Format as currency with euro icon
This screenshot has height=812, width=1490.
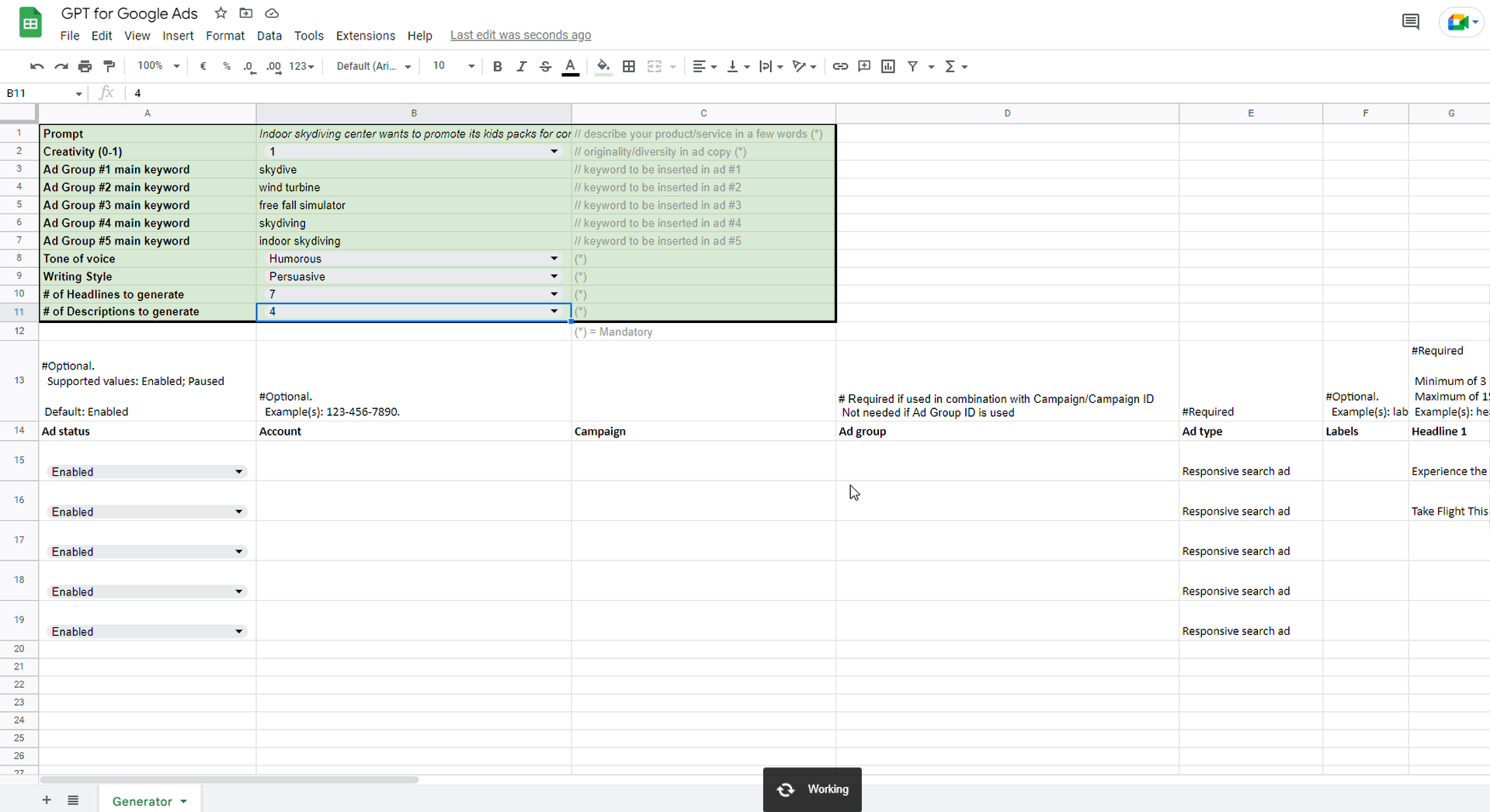pyautogui.click(x=203, y=67)
